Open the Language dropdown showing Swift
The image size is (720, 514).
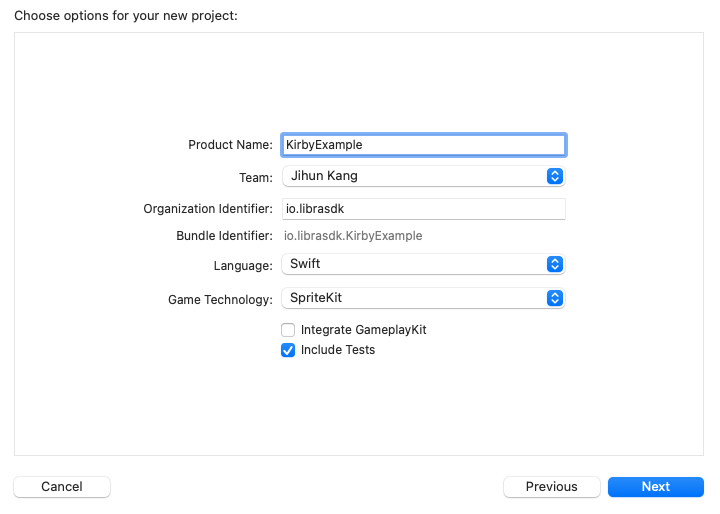coord(423,264)
